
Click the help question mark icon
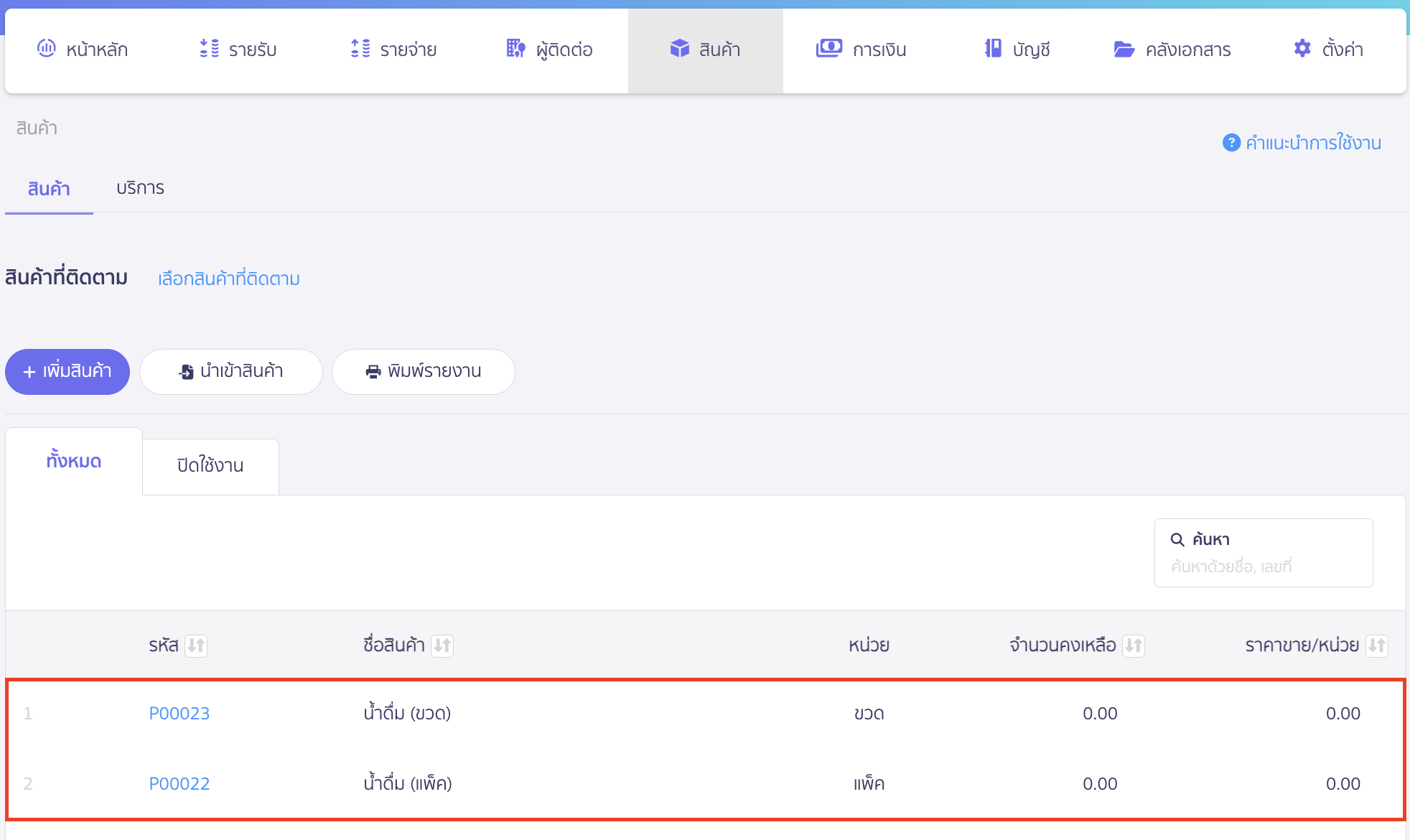[1231, 143]
